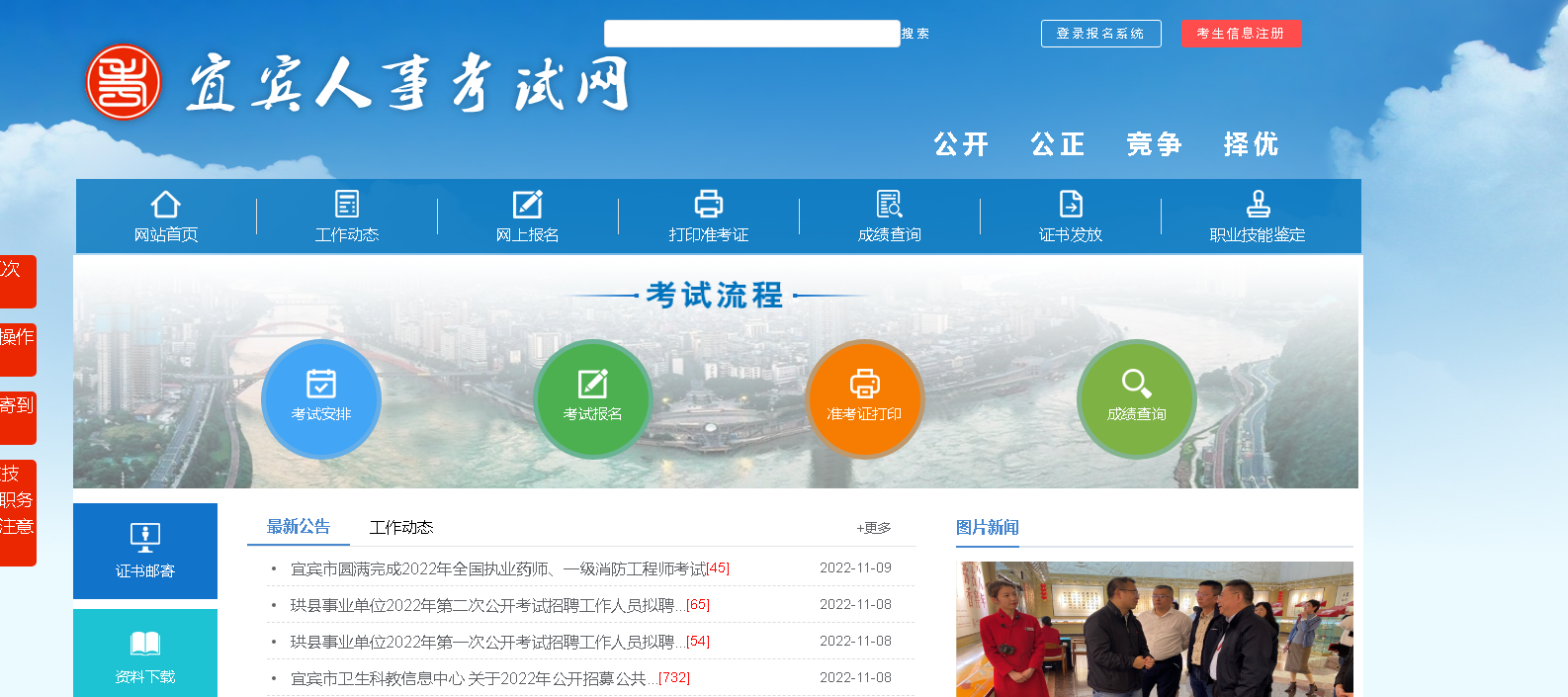Open the 工作动态 document icon in navbar
This screenshot has width=1568, height=697.
tap(347, 205)
